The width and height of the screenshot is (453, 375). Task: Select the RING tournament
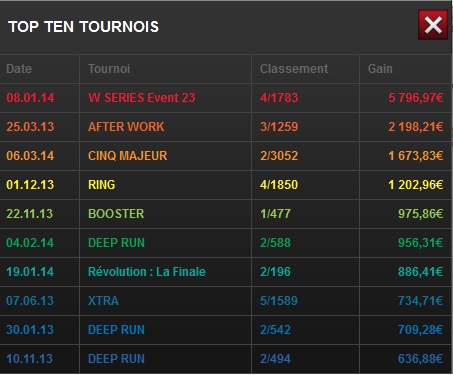101,185
